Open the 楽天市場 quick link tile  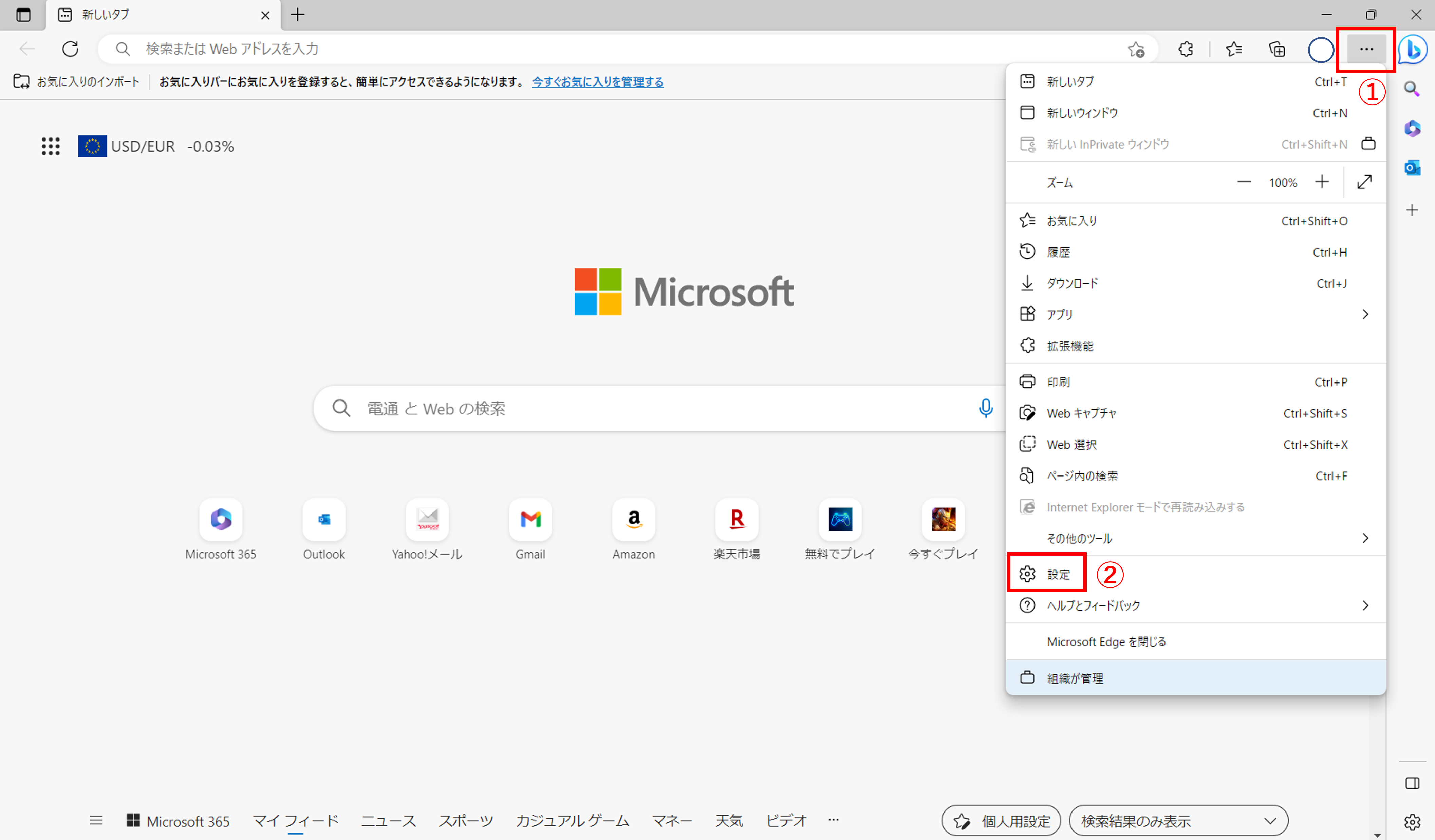[737, 530]
